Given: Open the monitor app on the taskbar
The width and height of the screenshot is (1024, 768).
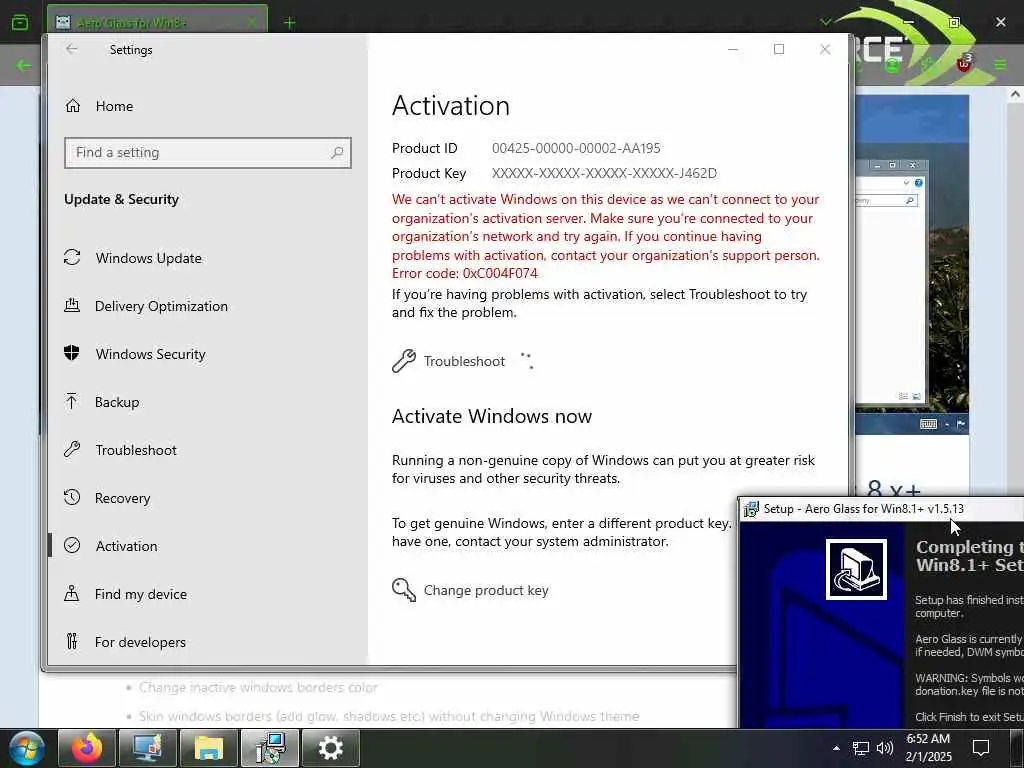Looking at the screenshot, I should [148, 748].
